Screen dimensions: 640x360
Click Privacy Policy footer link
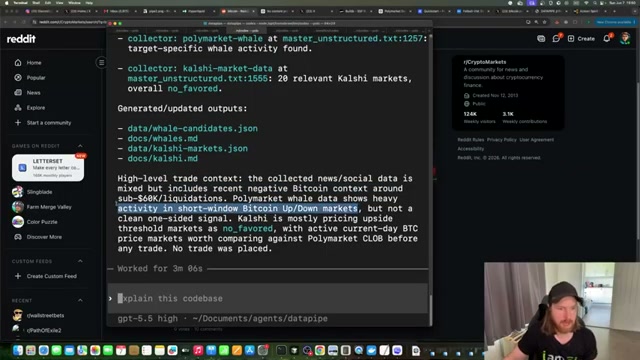pos(501,140)
